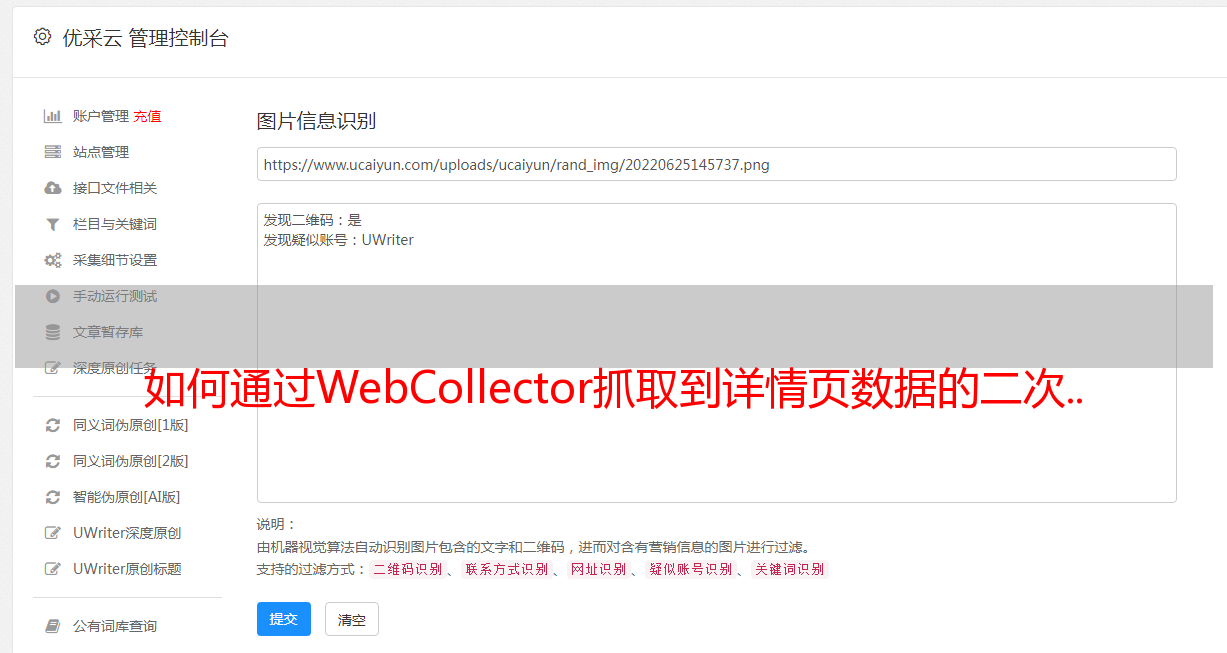Viewport: 1227px width, 653px height.
Task: Click inside the recognition result text area
Action: coord(716,353)
